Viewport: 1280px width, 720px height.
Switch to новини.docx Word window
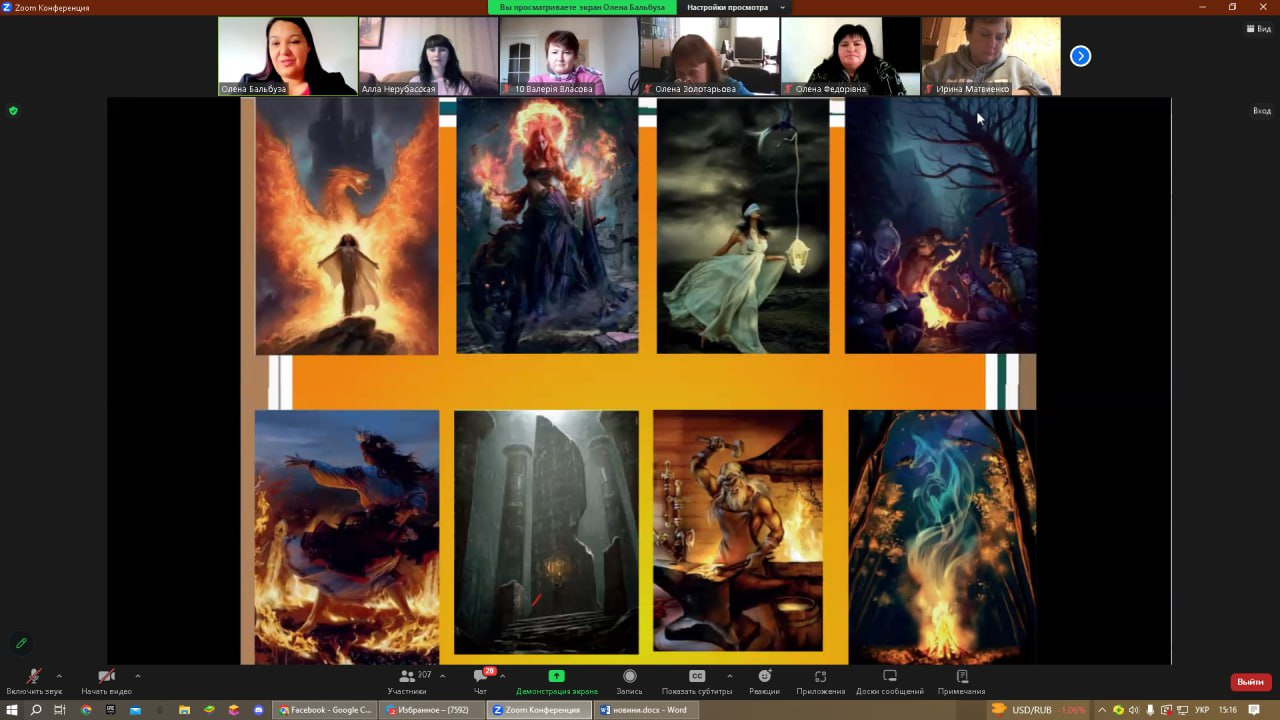(x=644, y=710)
